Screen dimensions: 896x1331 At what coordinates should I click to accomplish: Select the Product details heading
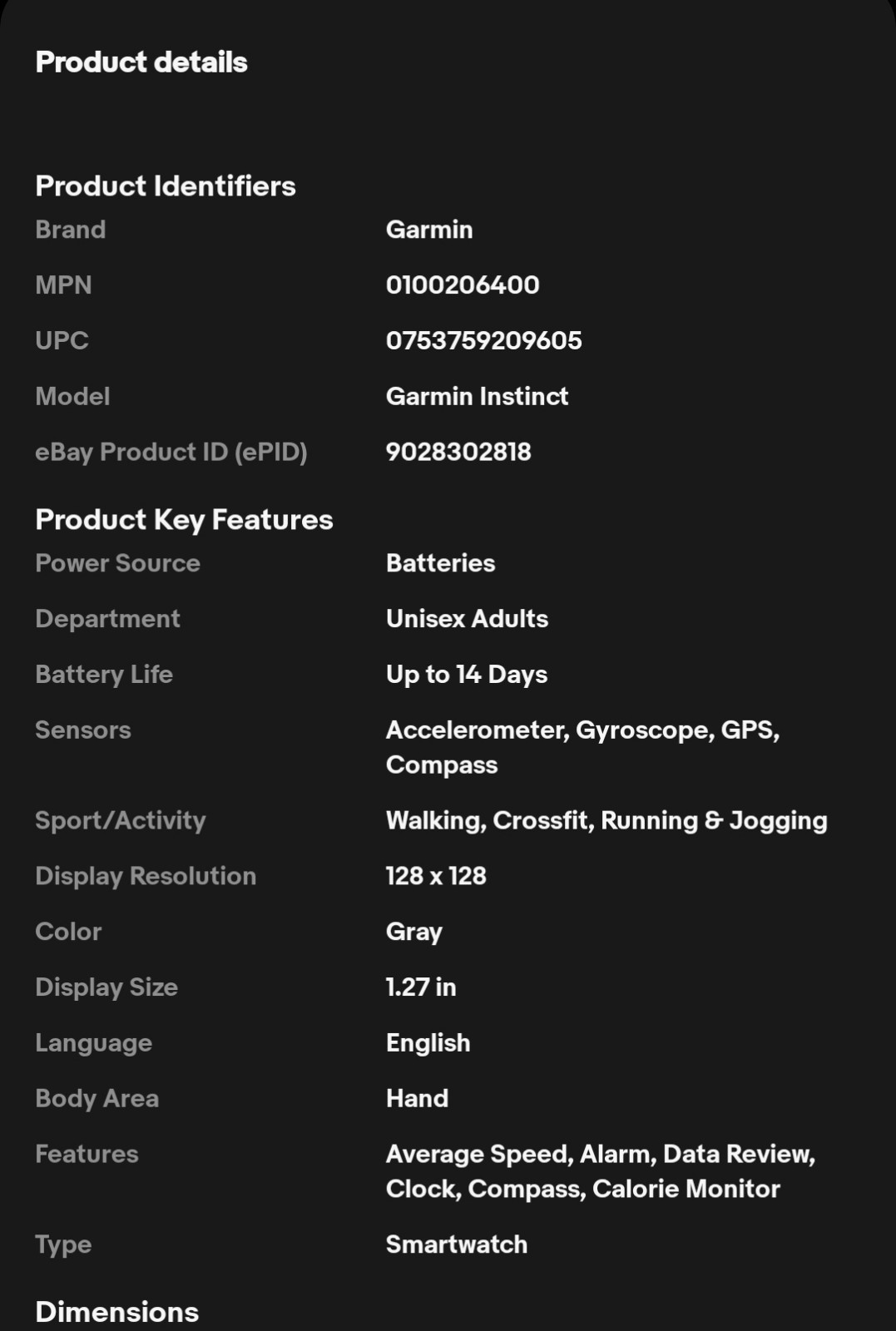coord(141,62)
